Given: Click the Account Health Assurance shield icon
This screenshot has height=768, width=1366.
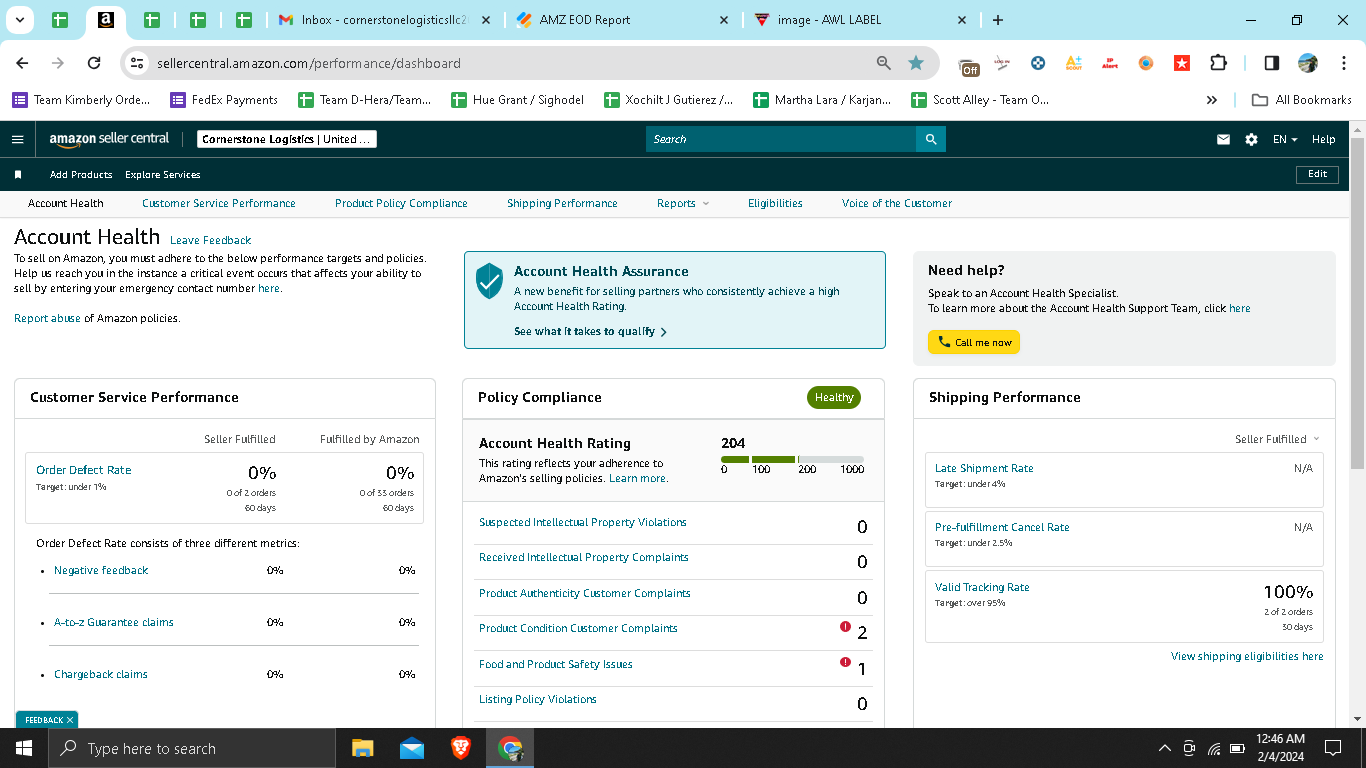Looking at the screenshot, I should (x=489, y=281).
